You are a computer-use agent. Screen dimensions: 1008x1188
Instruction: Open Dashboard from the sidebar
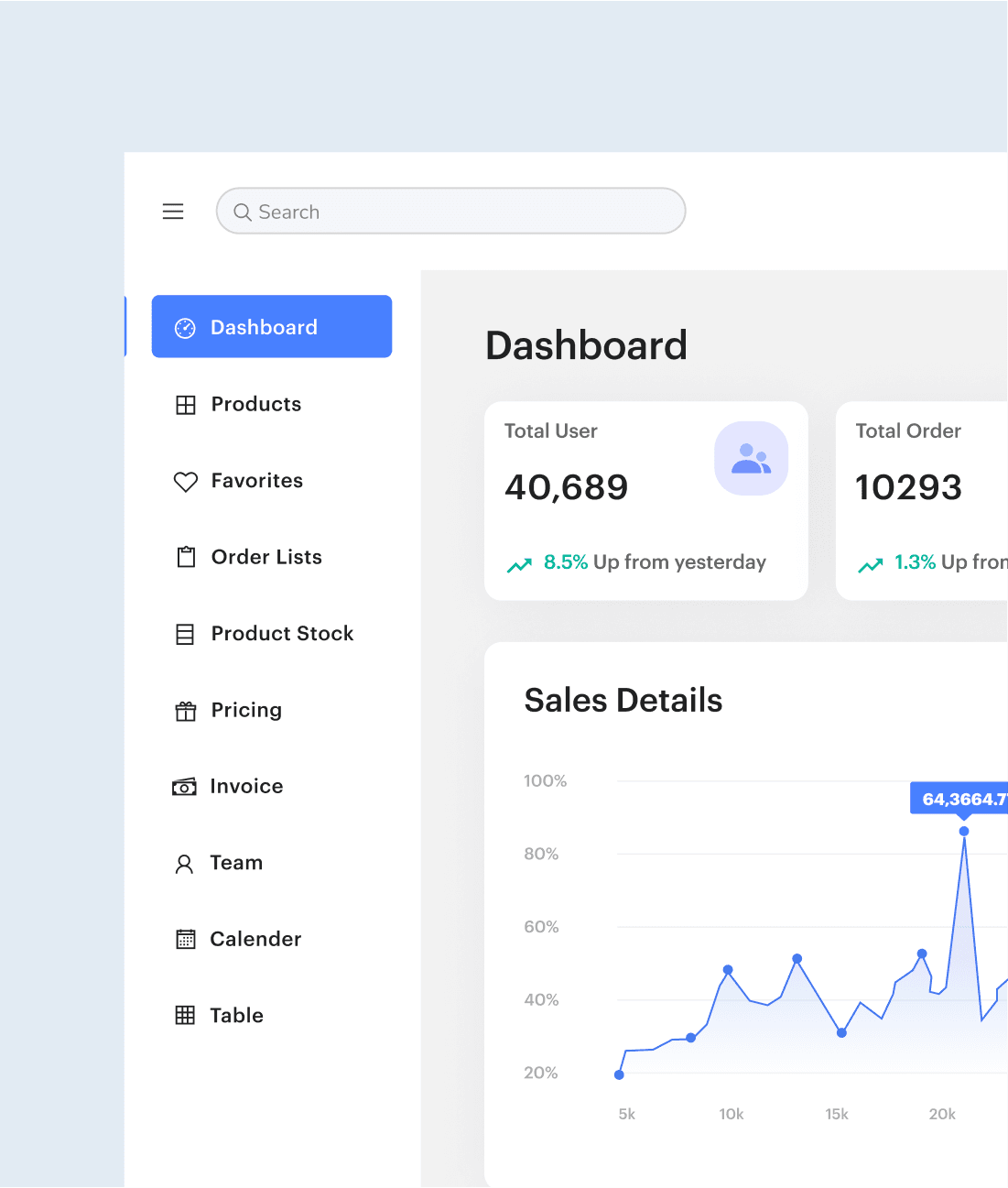pos(272,327)
